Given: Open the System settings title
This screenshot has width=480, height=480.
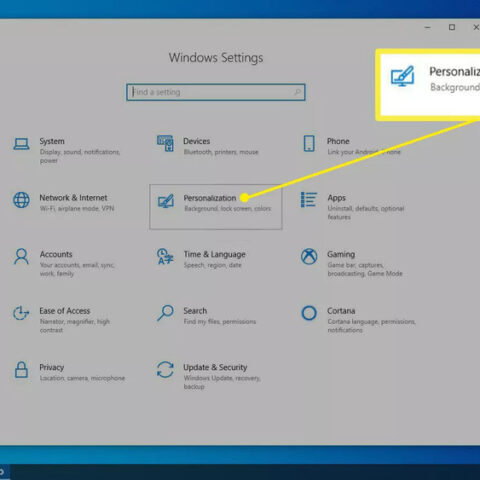Looking at the screenshot, I should [52, 141].
